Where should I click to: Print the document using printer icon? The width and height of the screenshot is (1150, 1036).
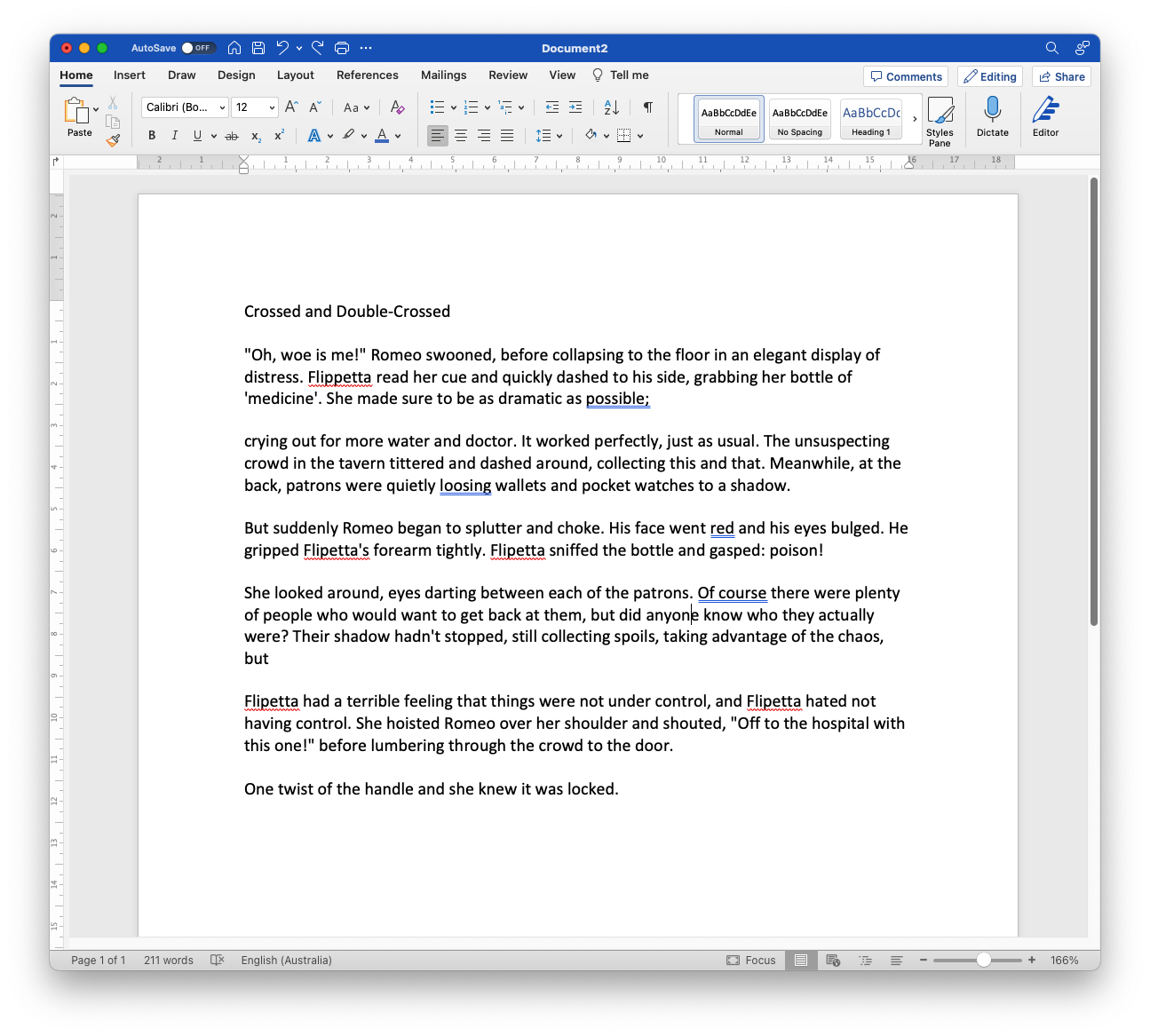click(342, 48)
